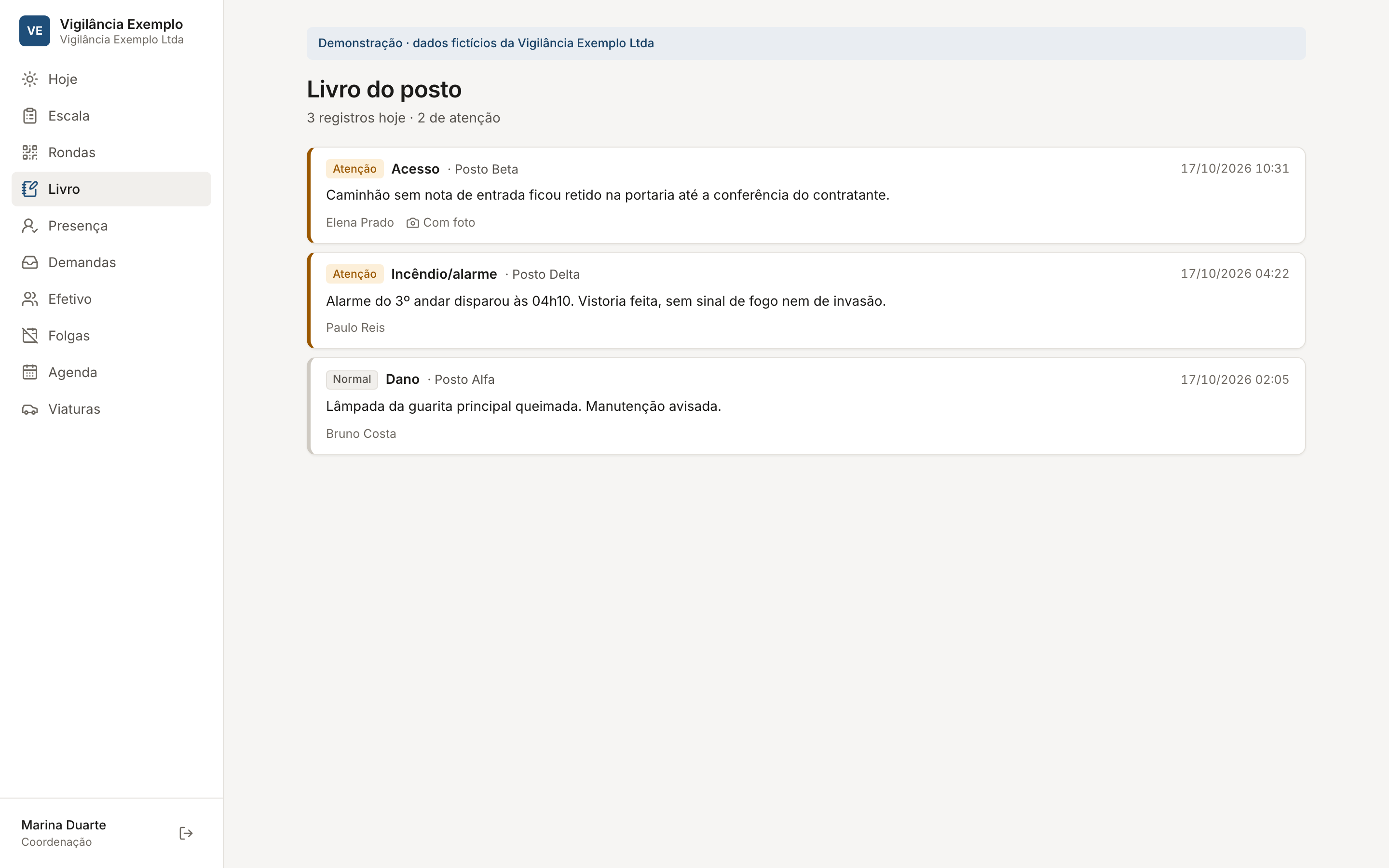Click the Com foto label

tap(449, 223)
